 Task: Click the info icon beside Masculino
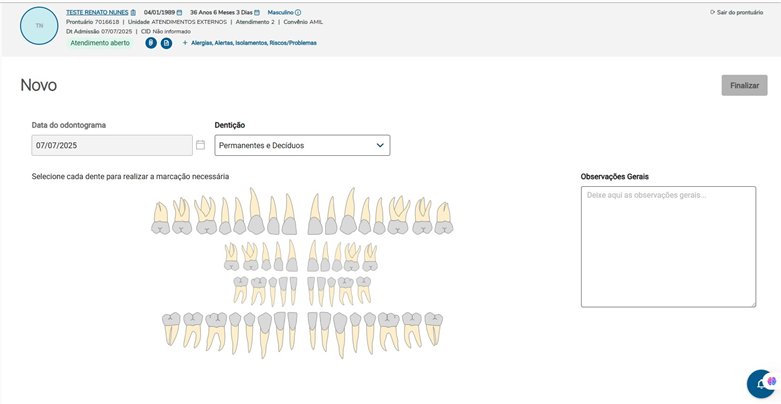(298, 12)
